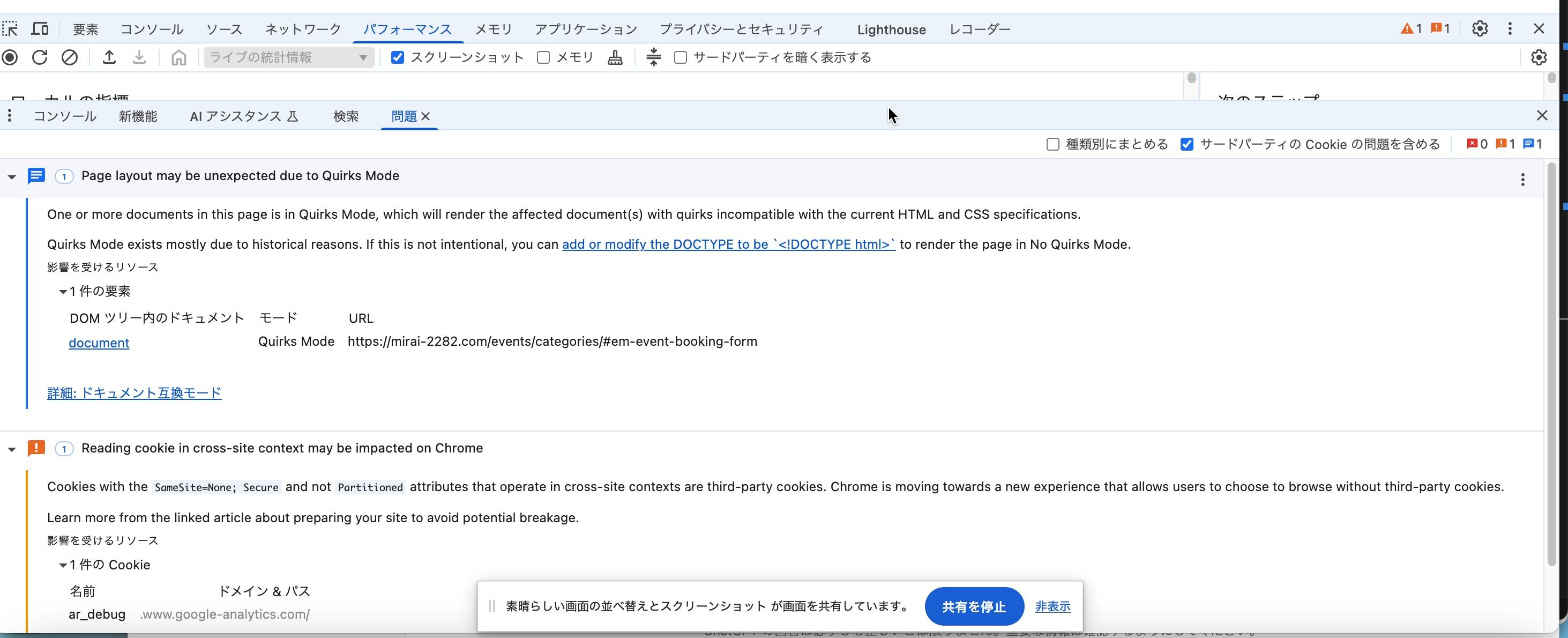Upload a performance profile
Viewport: 1568px width, 638px height.
[109, 57]
